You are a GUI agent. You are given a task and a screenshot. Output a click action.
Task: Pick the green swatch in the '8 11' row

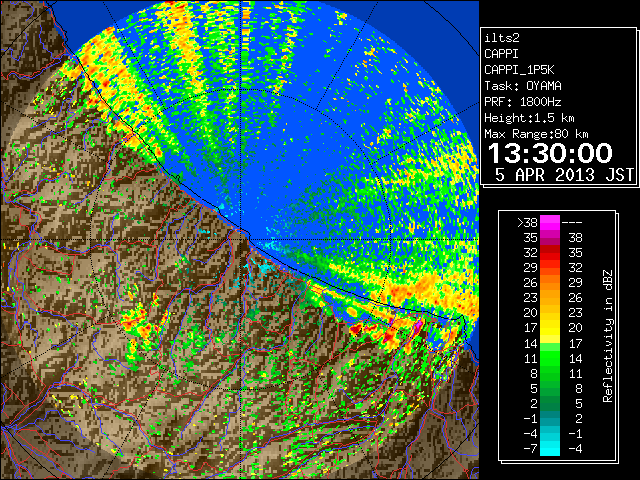(550, 373)
